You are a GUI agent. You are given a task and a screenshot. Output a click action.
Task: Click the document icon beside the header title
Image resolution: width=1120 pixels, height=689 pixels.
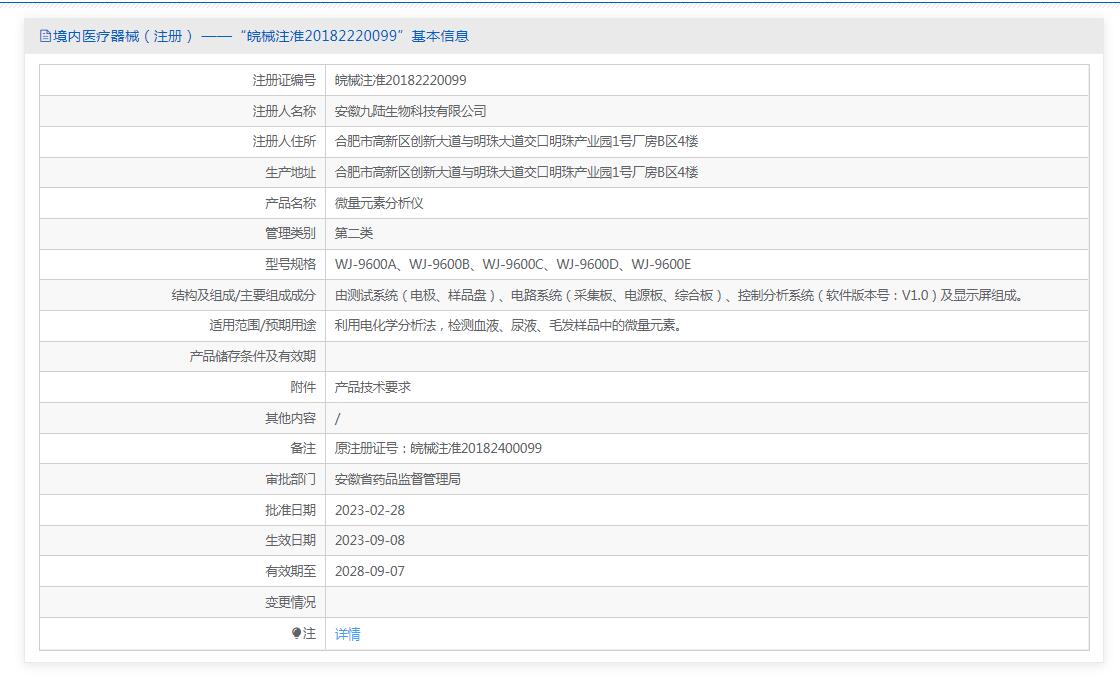pos(45,36)
